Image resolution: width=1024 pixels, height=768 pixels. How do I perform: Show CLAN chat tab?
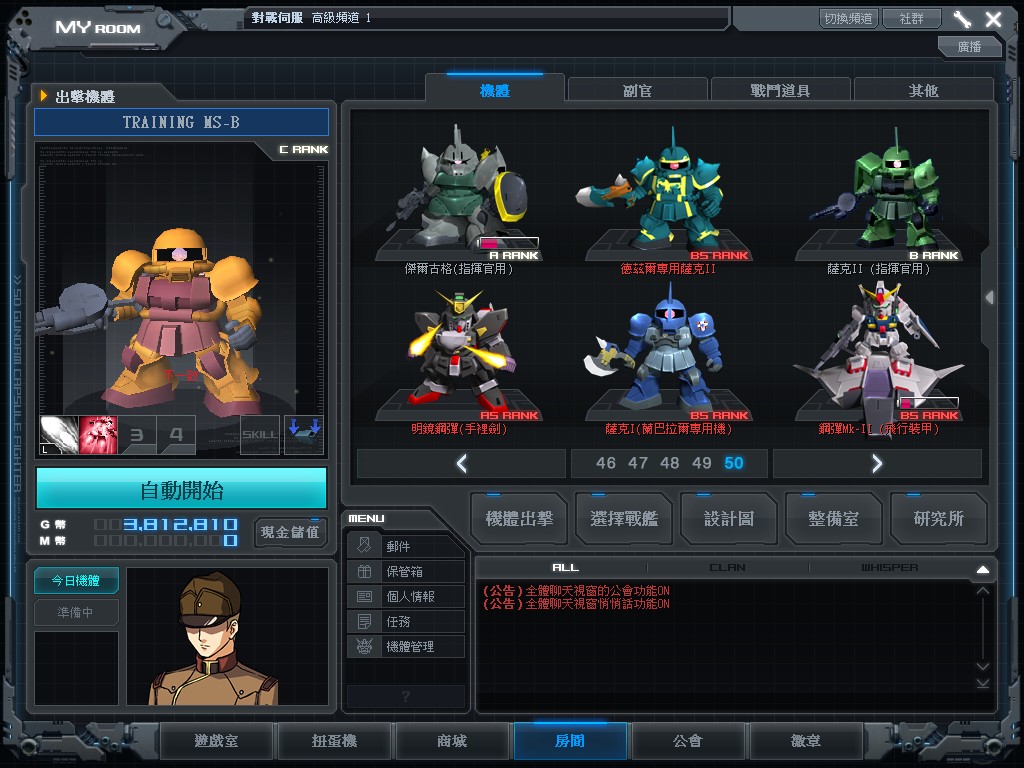point(728,568)
